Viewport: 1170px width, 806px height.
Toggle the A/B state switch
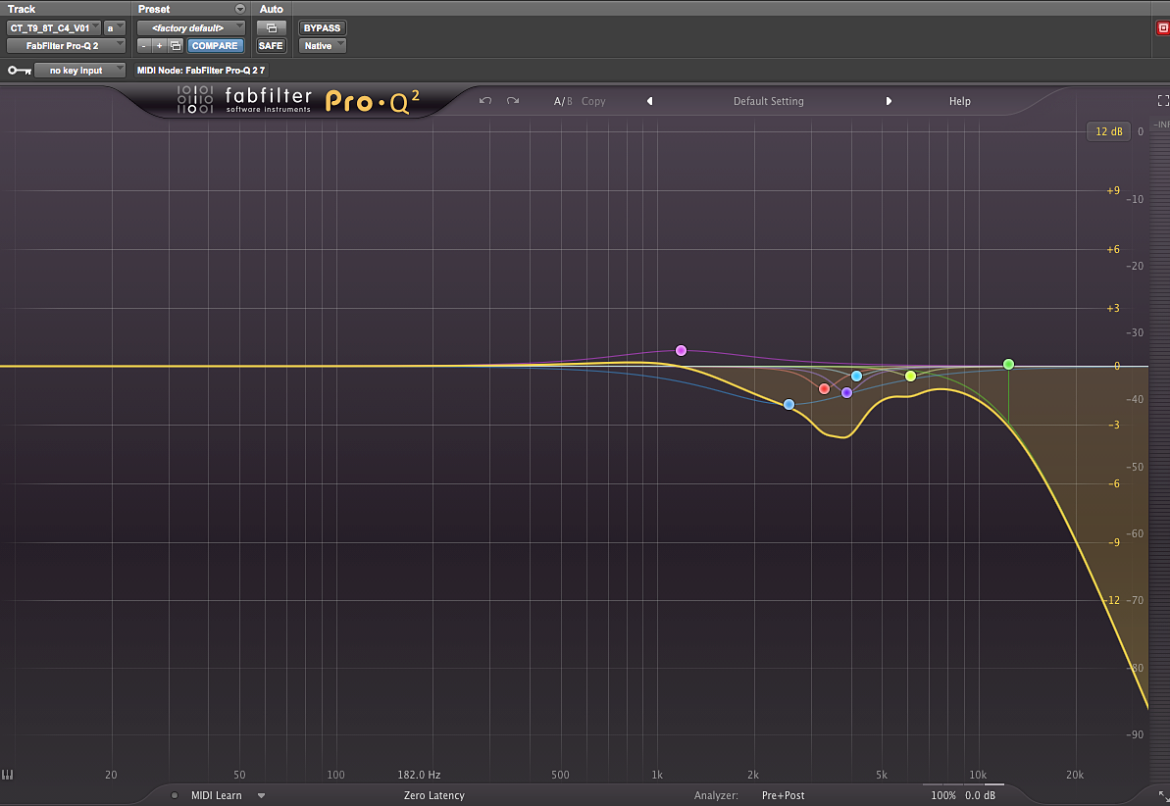pos(563,101)
